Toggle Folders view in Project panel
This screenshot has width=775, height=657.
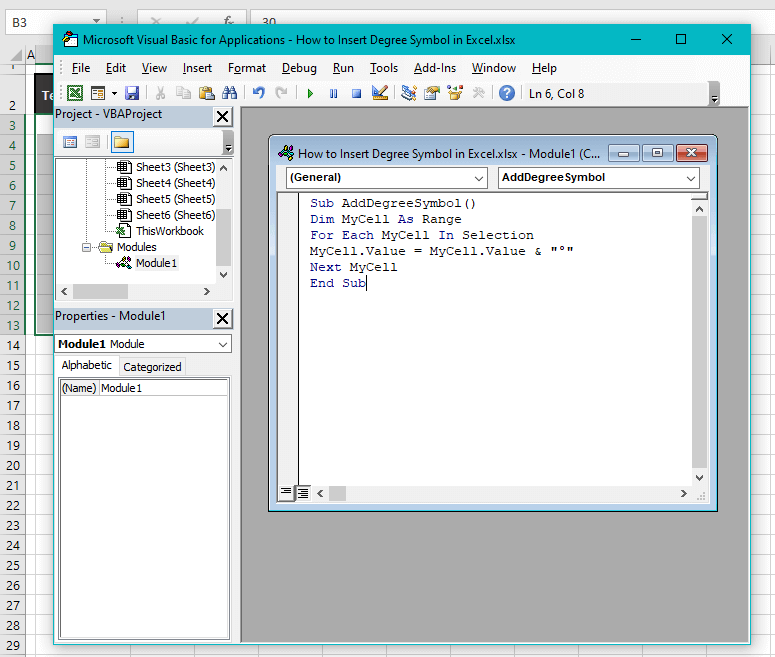pyautogui.click(x=122, y=142)
